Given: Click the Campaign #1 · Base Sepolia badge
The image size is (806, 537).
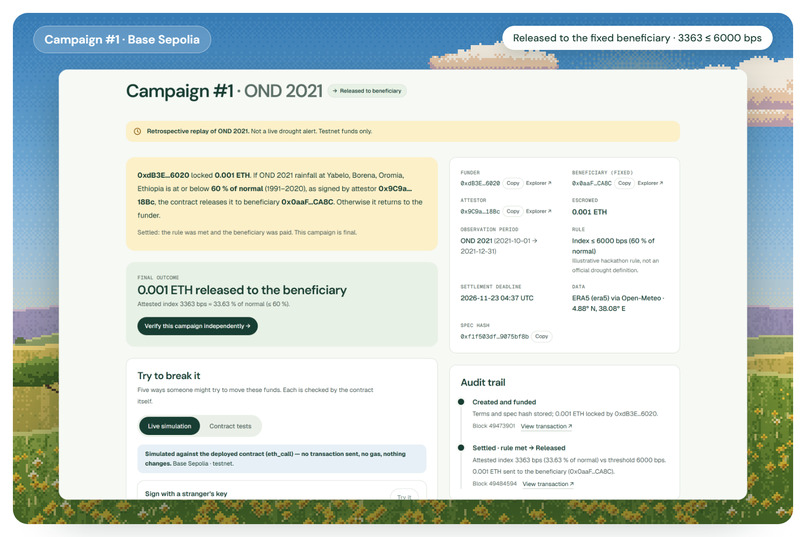Looking at the screenshot, I should pos(122,40).
